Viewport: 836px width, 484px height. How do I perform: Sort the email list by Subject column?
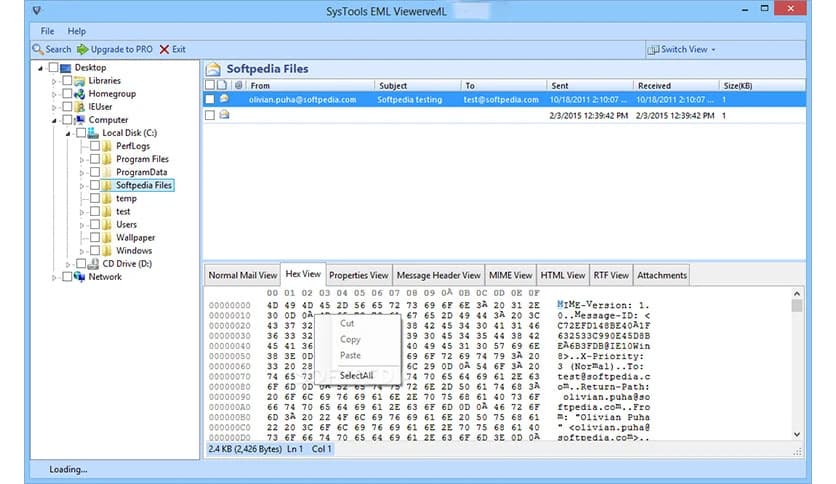click(x=418, y=85)
